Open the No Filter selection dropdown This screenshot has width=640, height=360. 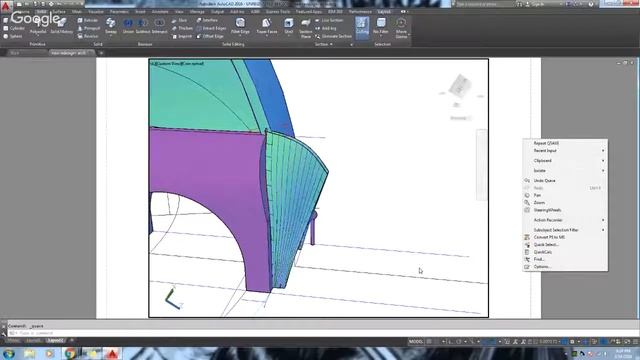click(x=381, y=27)
